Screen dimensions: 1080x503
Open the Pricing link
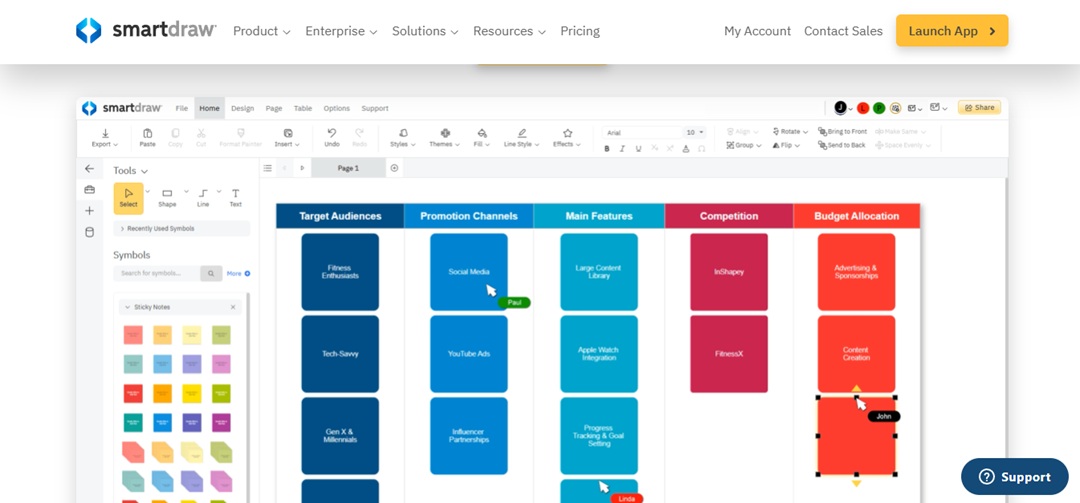tap(580, 31)
